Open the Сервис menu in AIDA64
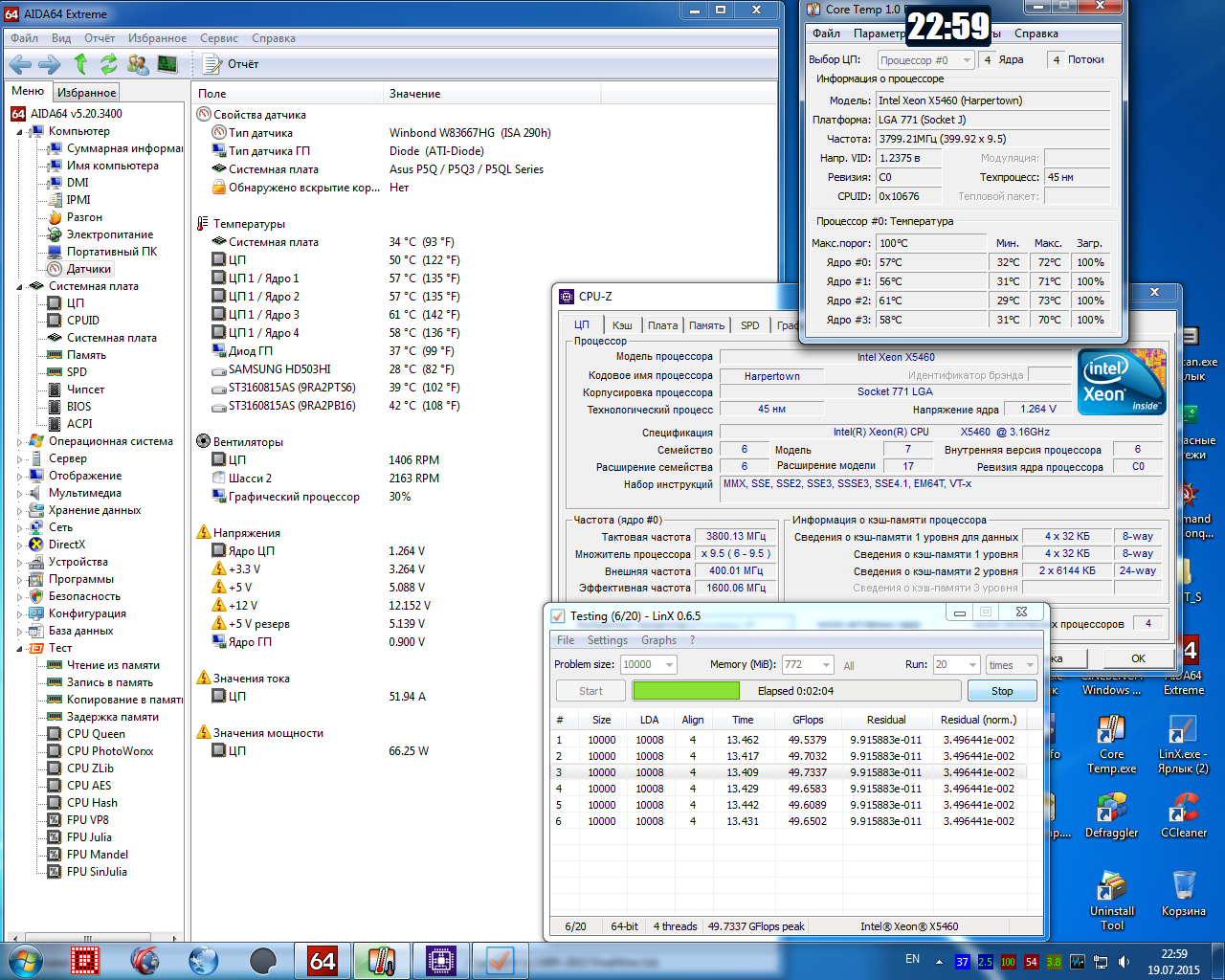The height and width of the screenshot is (980, 1225). pyautogui.click(x=219, y=38)
